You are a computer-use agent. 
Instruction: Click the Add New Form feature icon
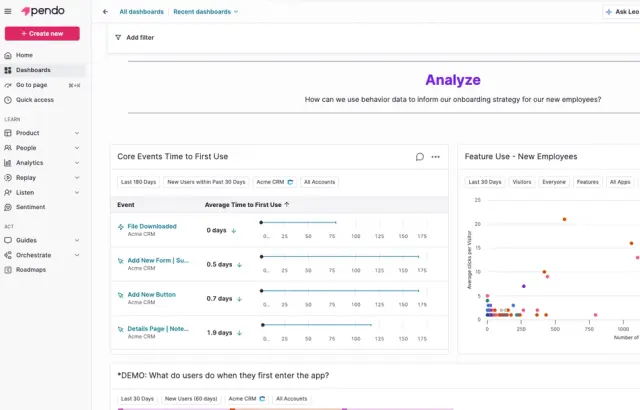[120, 261]
